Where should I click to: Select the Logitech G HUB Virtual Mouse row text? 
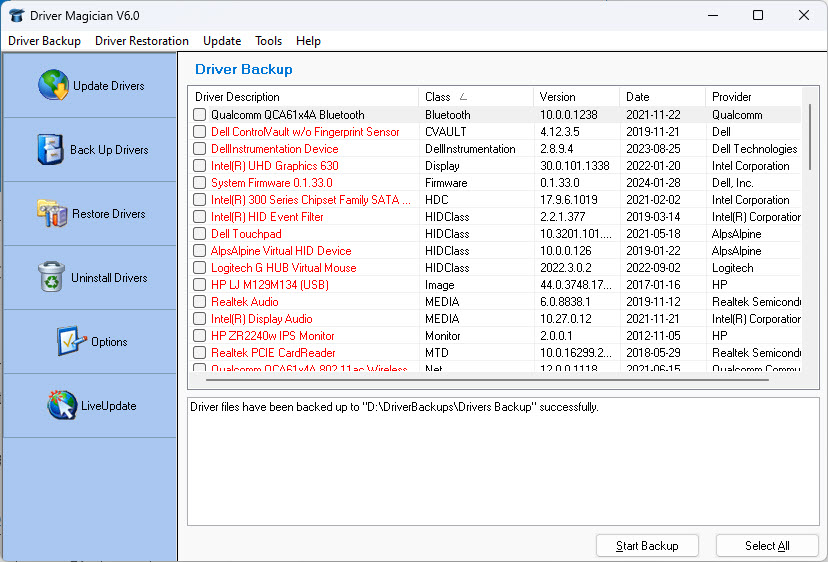point(284,268)
